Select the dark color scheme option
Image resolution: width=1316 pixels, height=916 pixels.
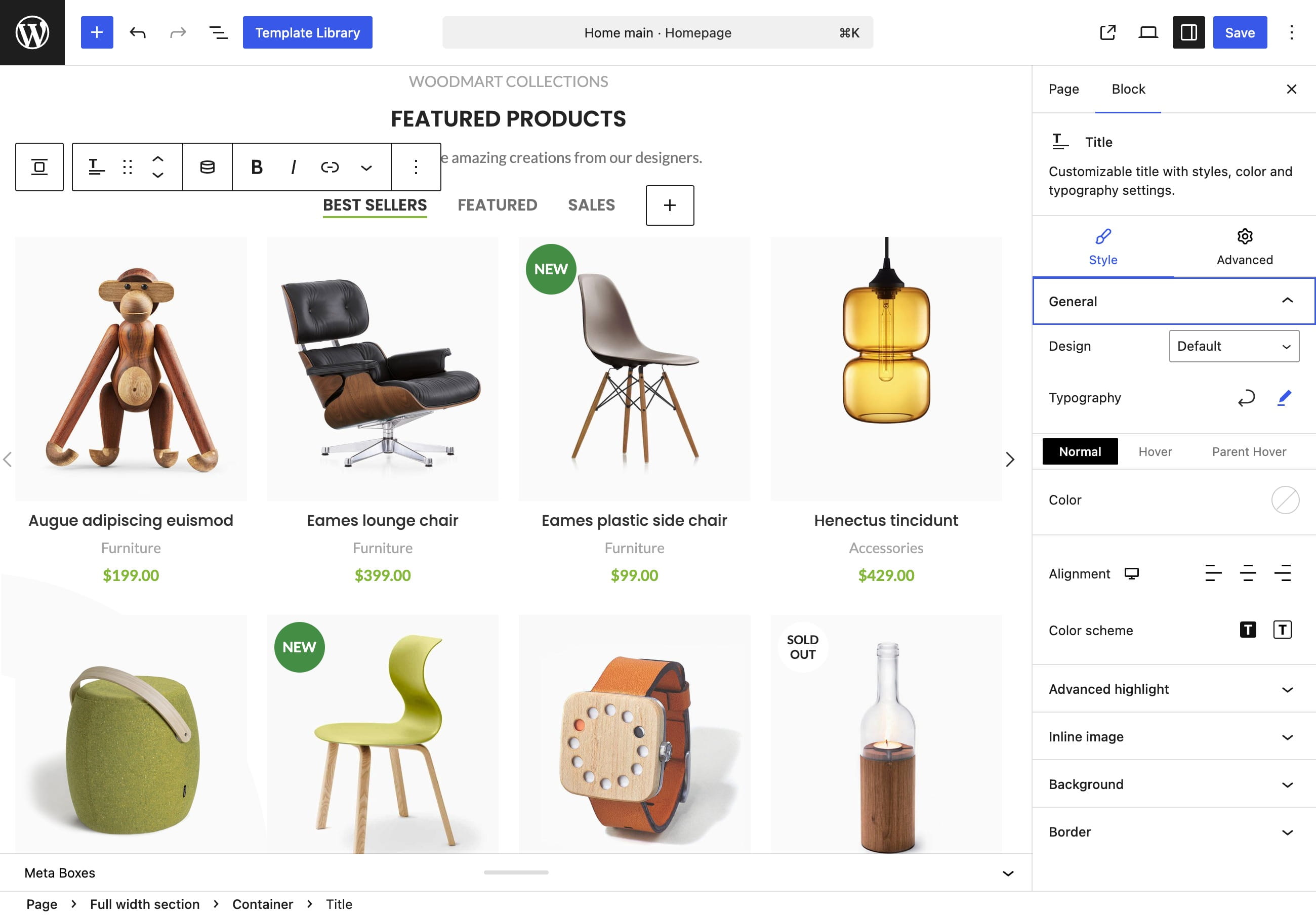coord(1247,630)
